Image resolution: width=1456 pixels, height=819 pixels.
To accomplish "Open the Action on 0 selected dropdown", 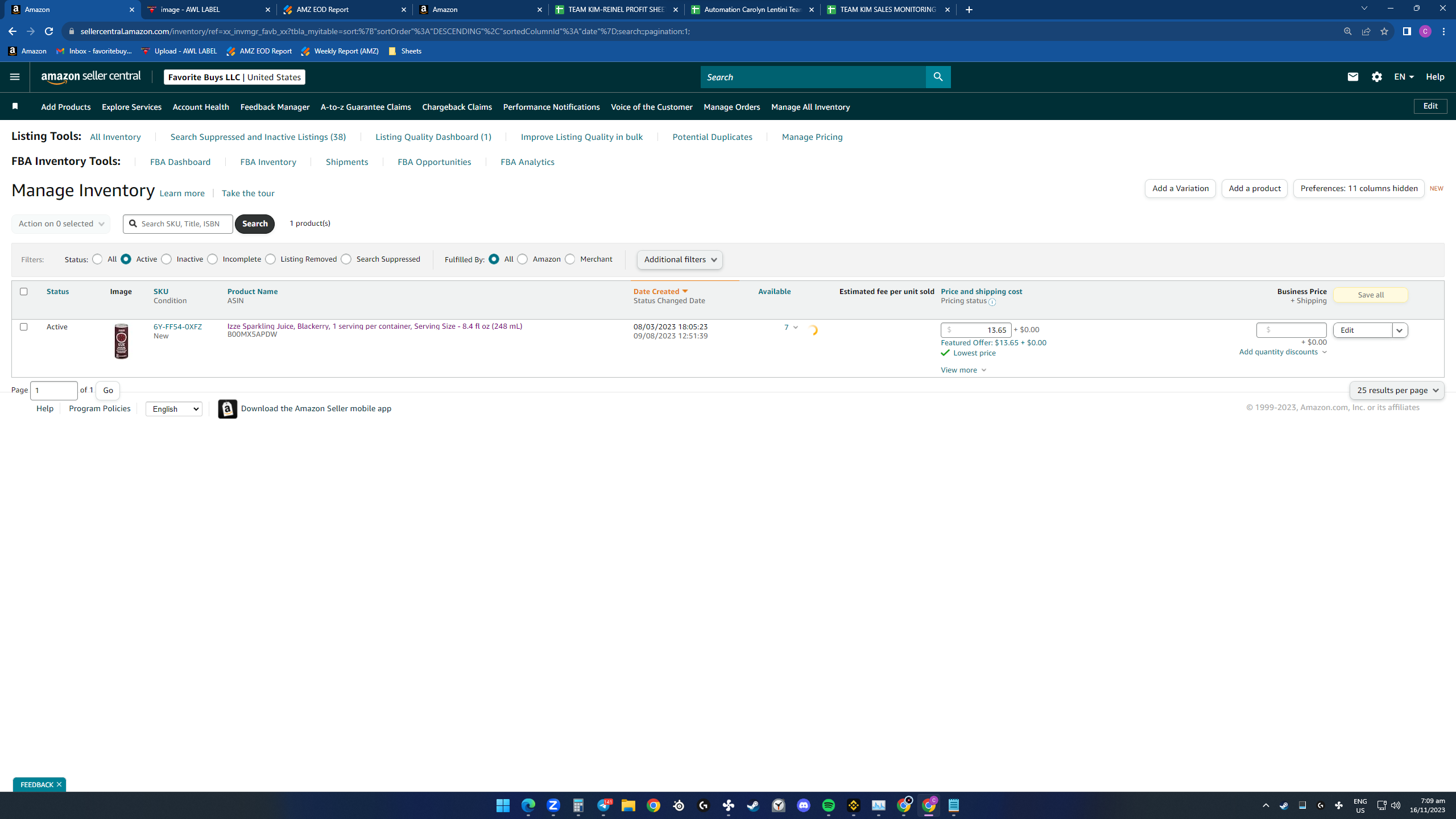I will click(61, 224).
